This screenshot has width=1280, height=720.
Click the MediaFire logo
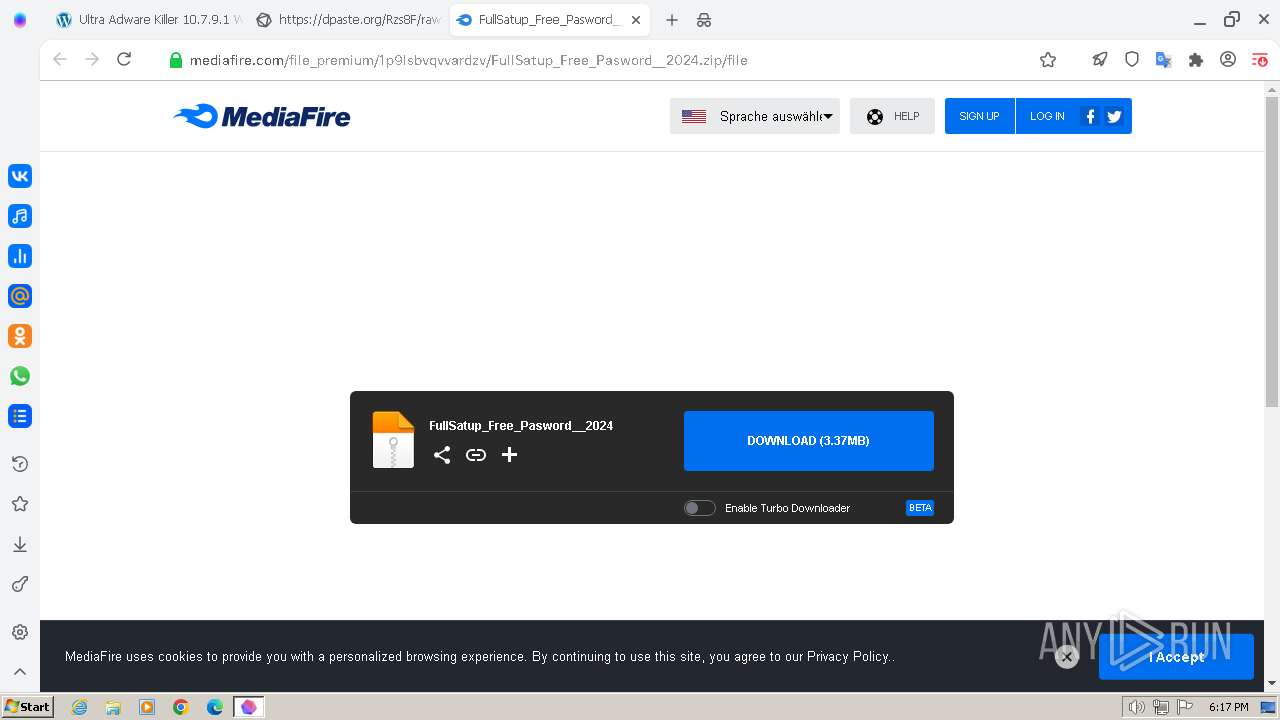click(262, 117)
